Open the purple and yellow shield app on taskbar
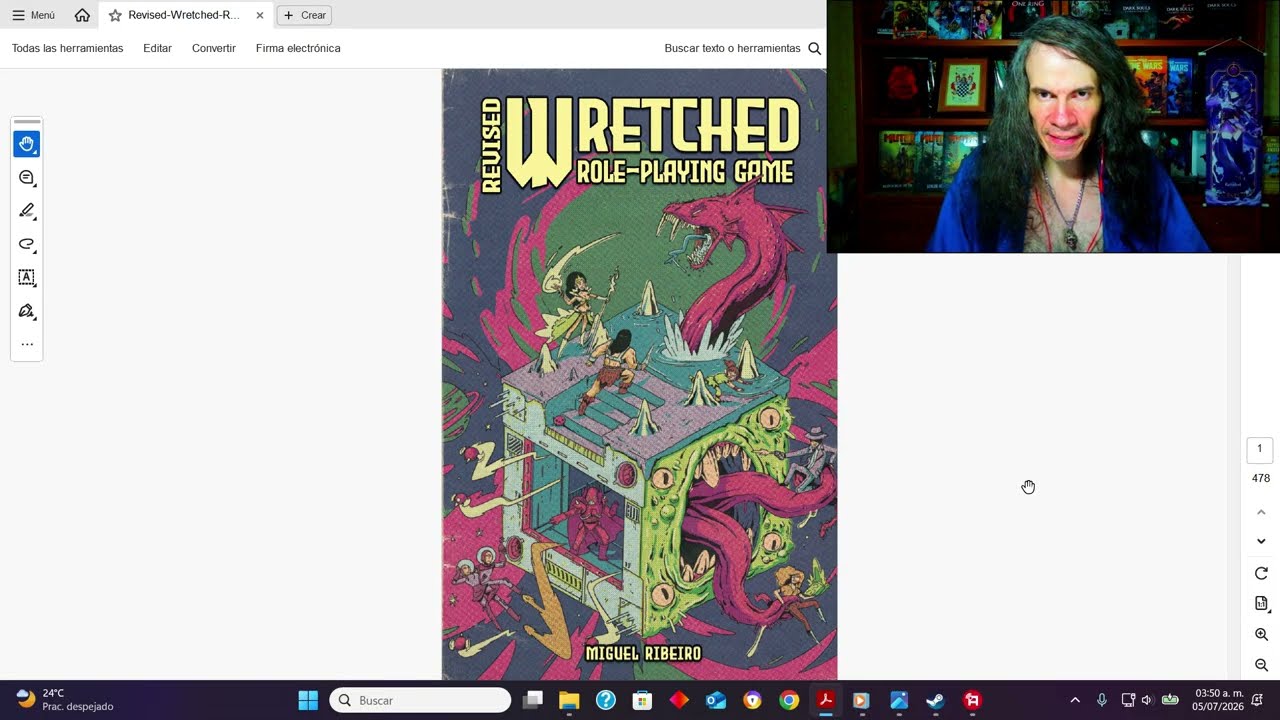Screen dimensions: 1280x720 pos(752,700)
